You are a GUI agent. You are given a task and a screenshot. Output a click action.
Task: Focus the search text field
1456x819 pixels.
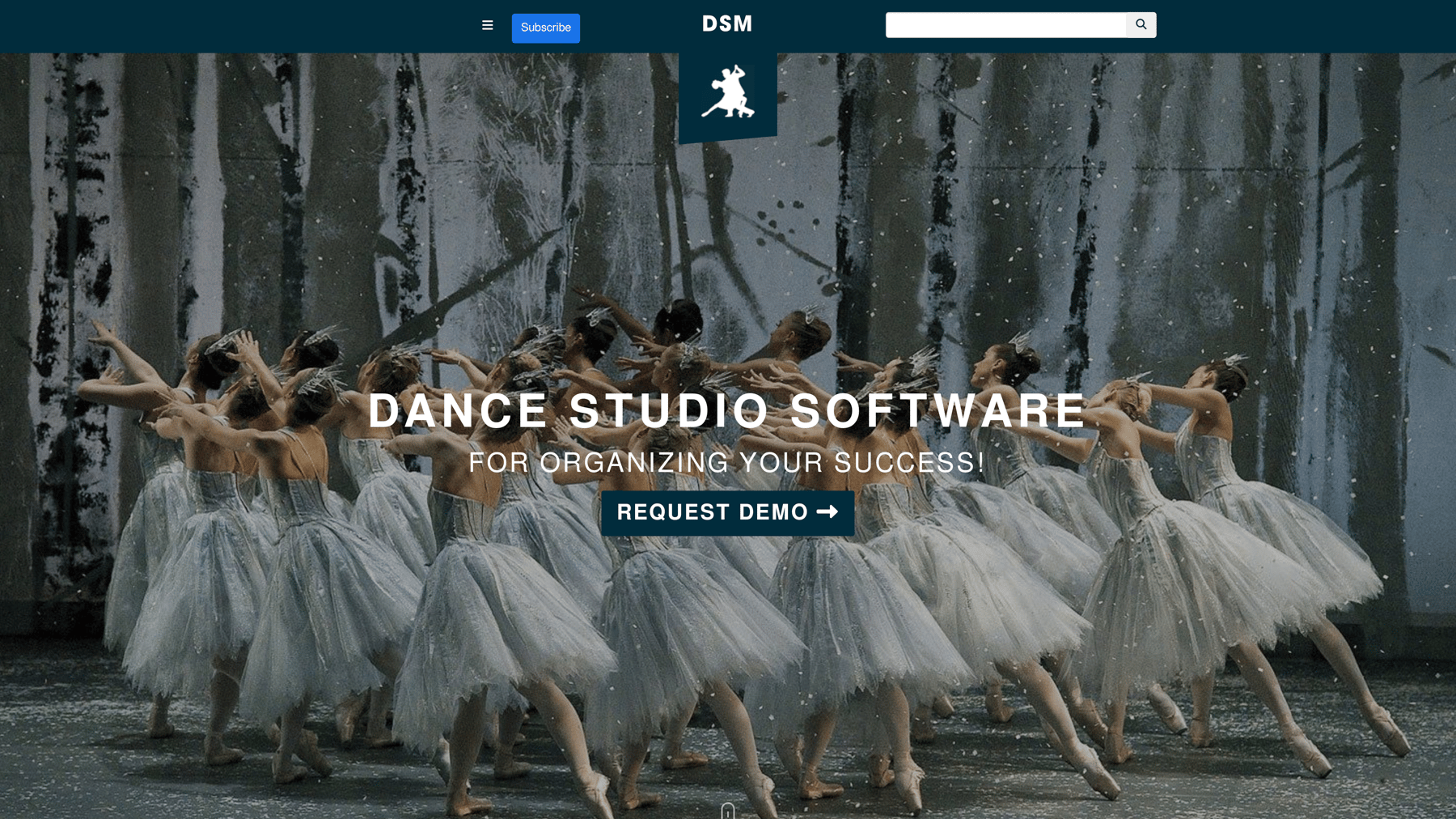click(1005, 25)
